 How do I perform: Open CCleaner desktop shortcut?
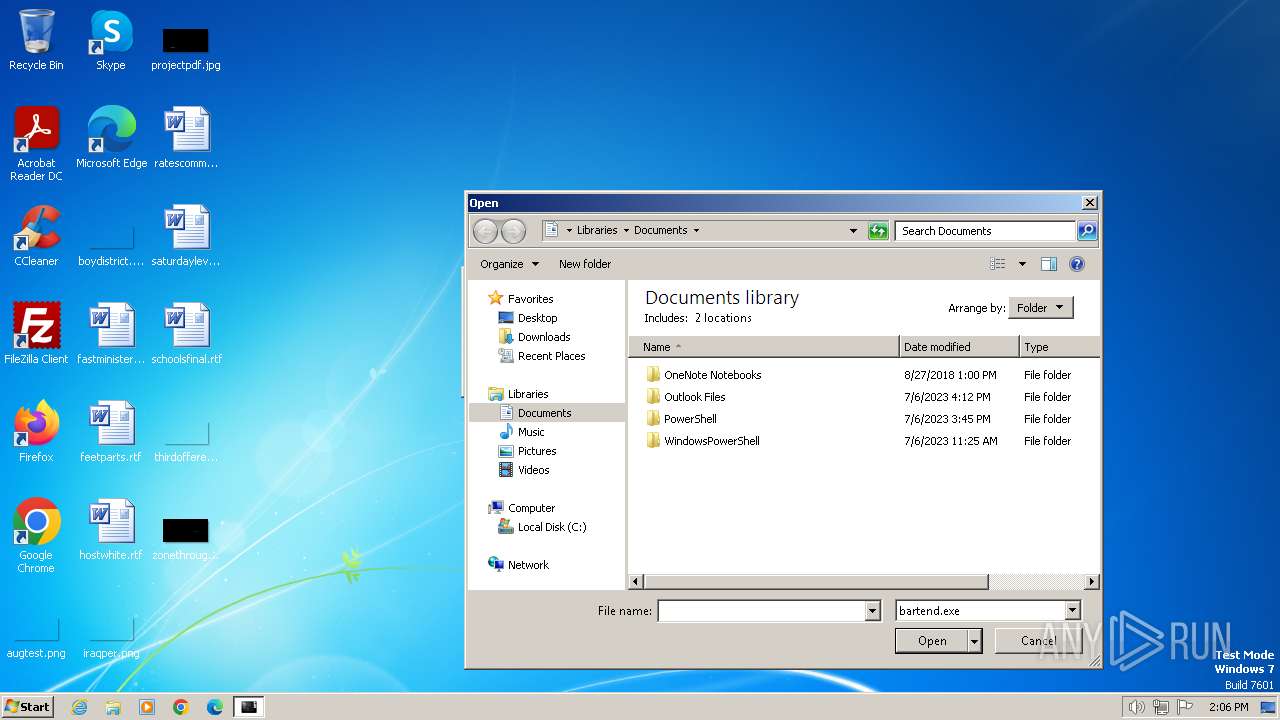(36, 236)
